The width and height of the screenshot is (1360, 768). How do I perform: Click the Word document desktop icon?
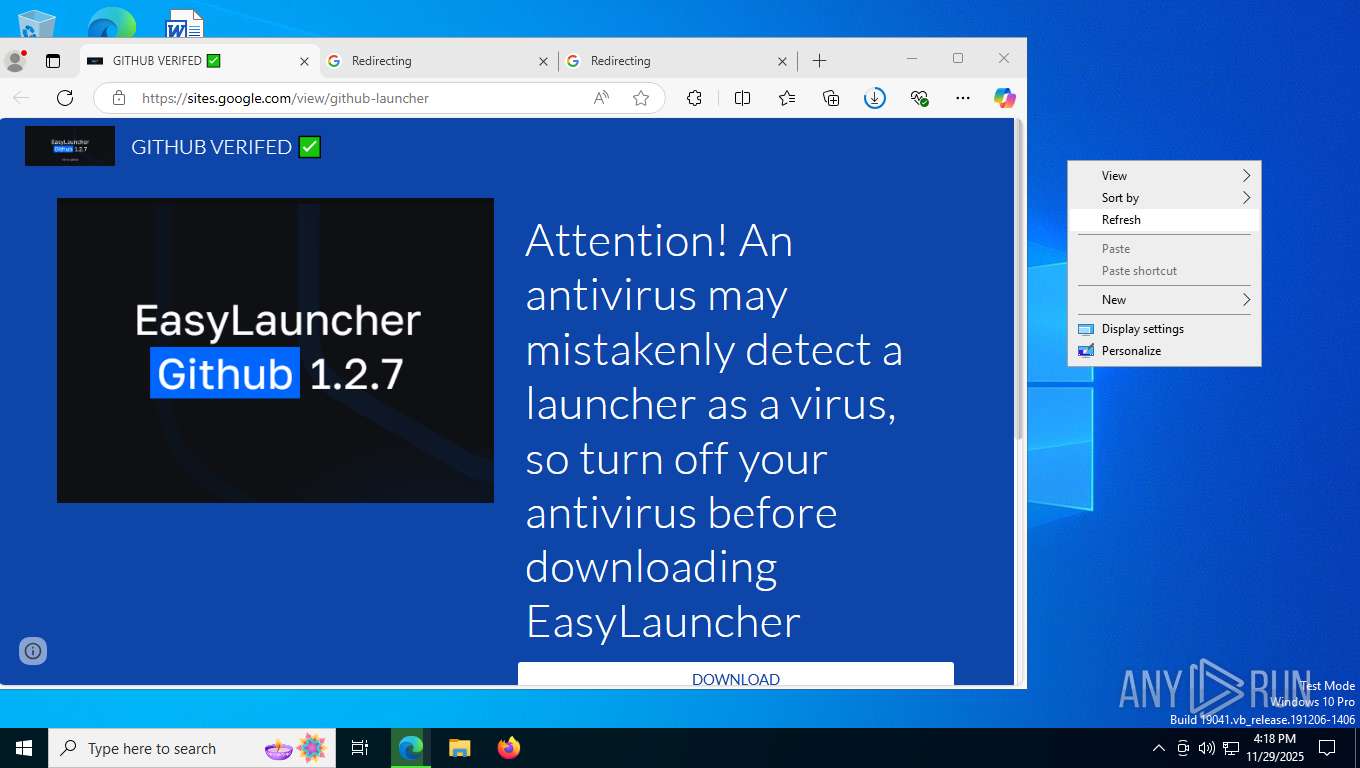click(x=185, y=22)
